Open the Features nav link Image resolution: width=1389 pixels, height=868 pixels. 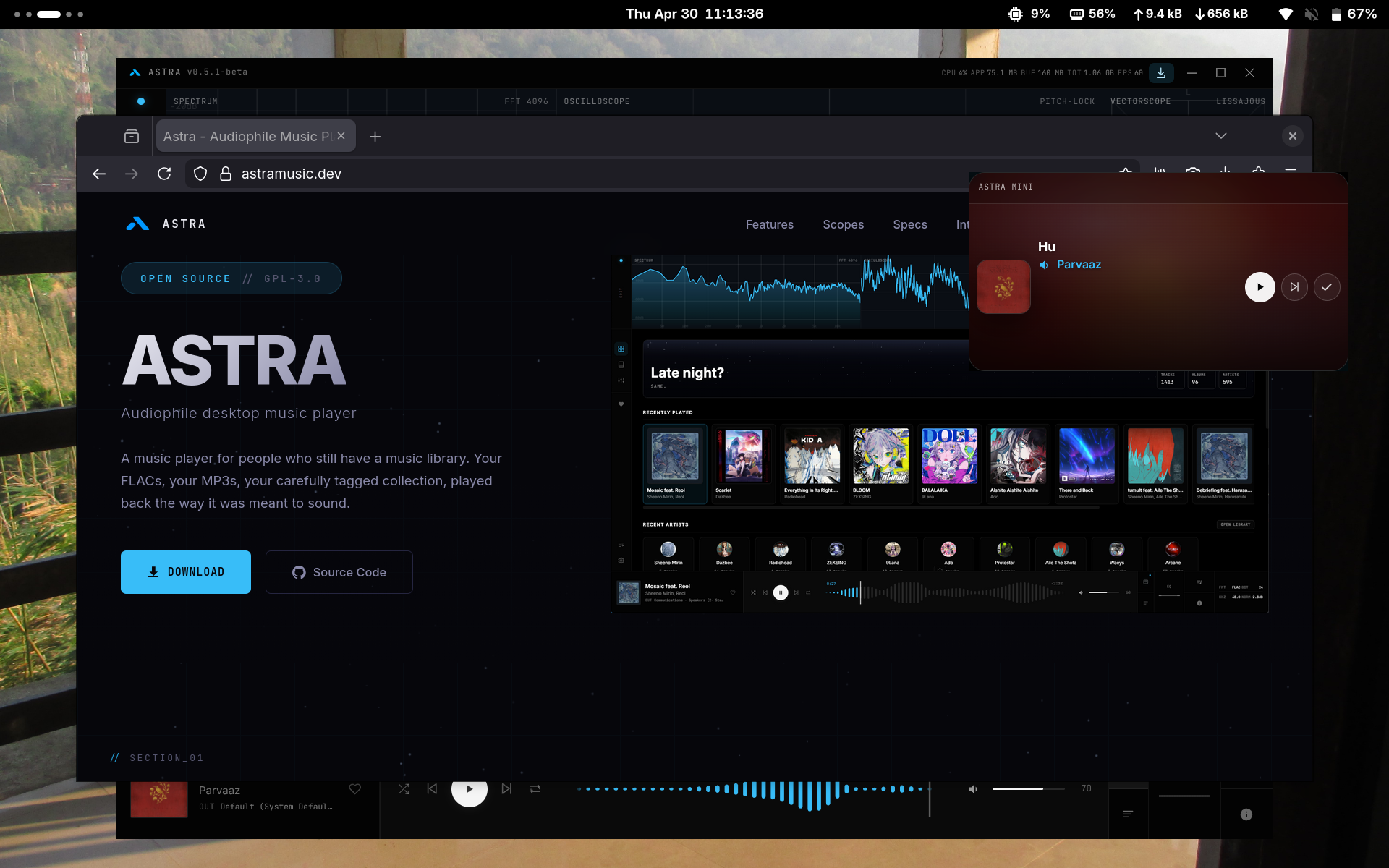pos(770,224)
